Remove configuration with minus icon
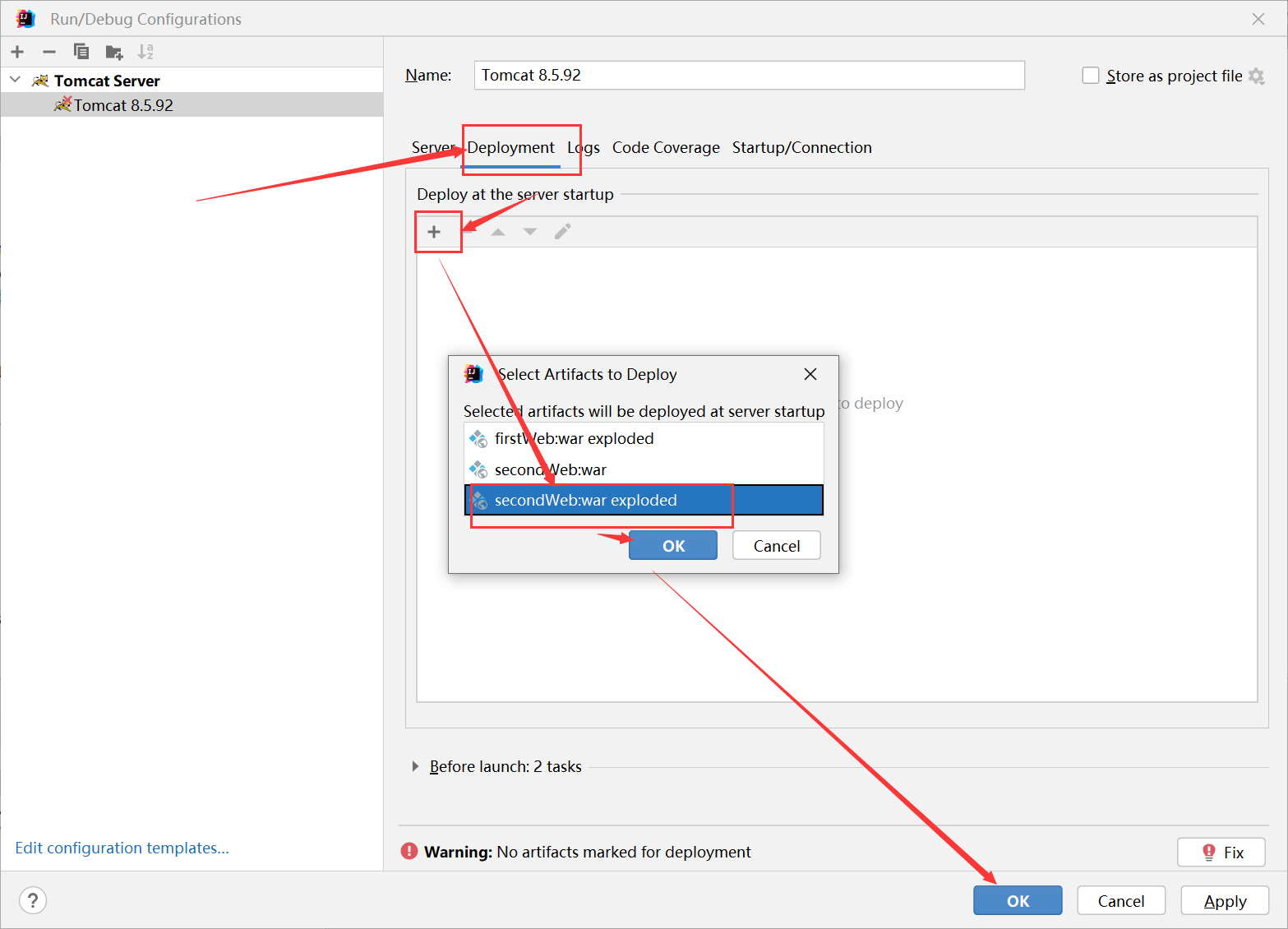 [x=49, y=52]
